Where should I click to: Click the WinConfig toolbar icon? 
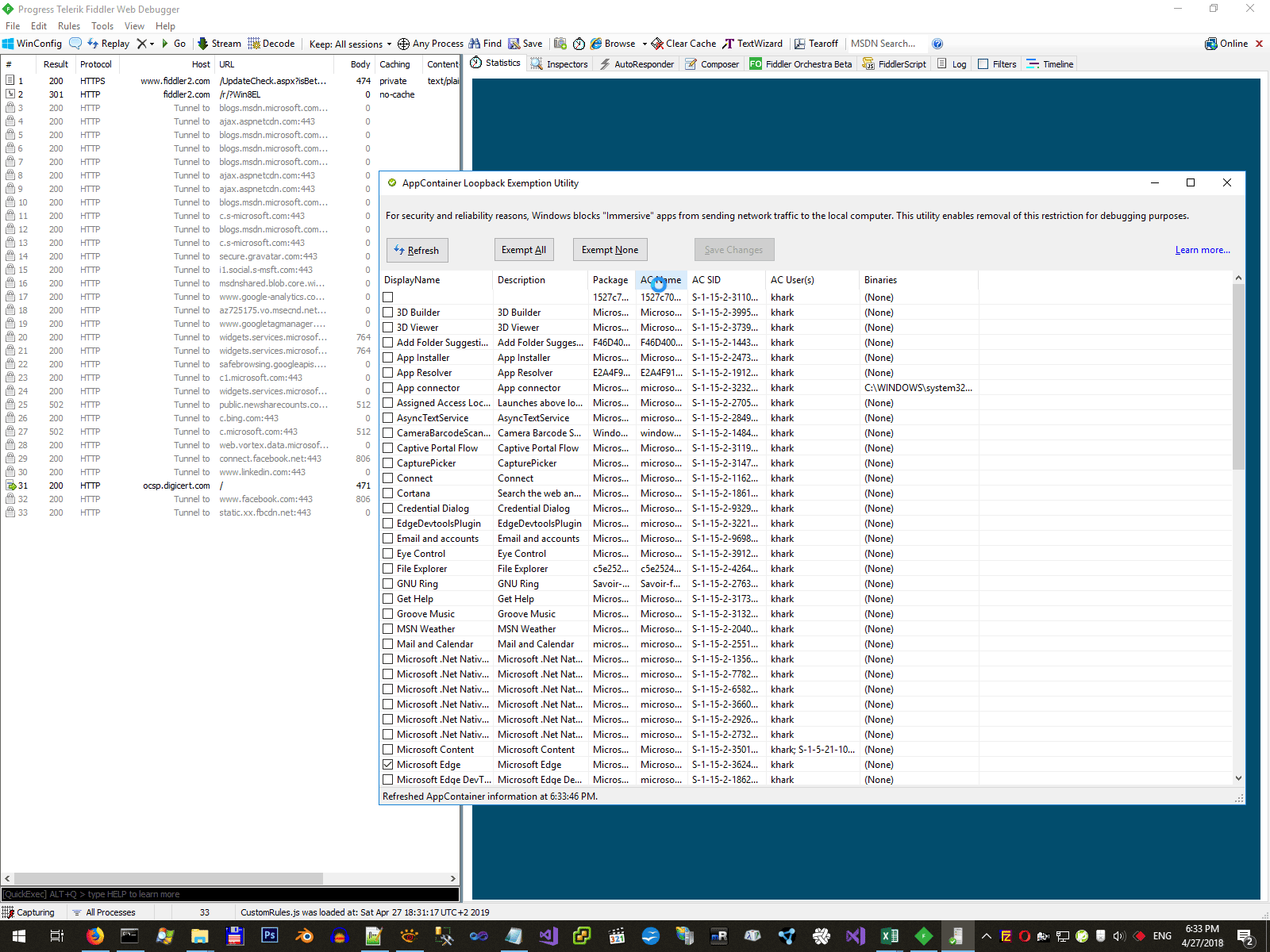tap(32, 44)
